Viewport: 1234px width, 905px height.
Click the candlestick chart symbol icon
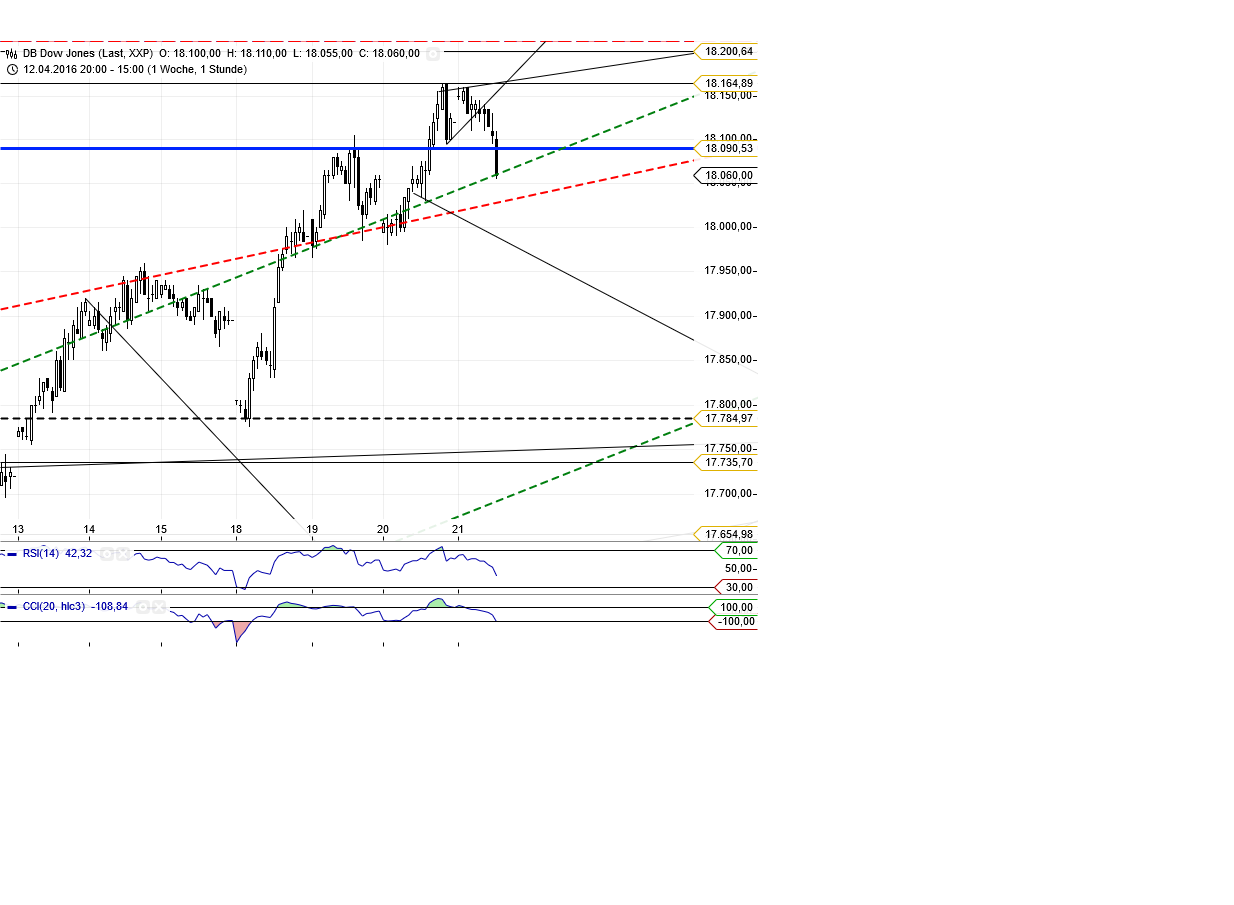click(x=11, y=53)
